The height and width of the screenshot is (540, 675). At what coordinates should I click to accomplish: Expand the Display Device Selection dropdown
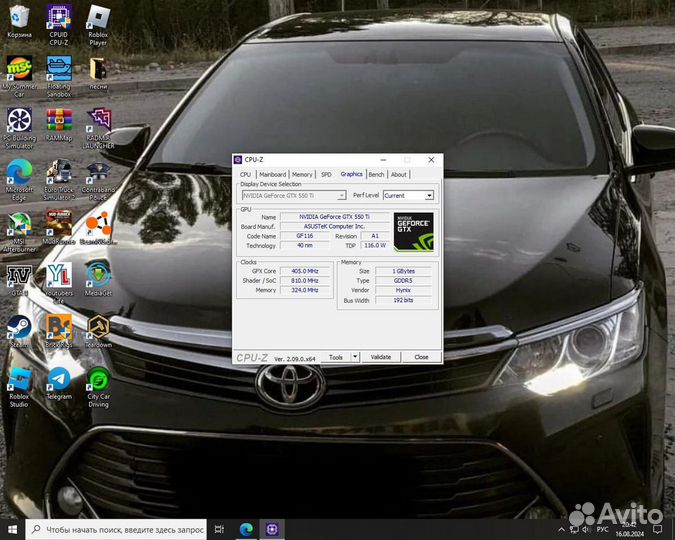[341, 196]
